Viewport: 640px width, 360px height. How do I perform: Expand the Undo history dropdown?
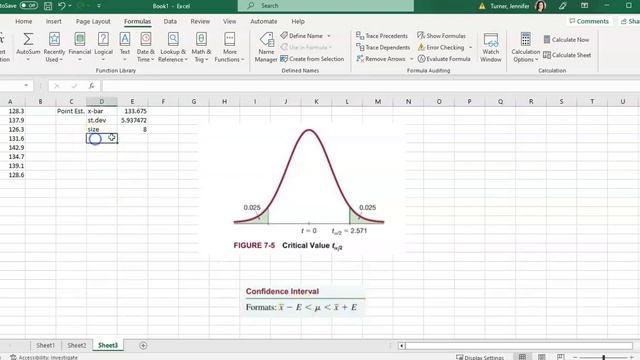(70, 6)
